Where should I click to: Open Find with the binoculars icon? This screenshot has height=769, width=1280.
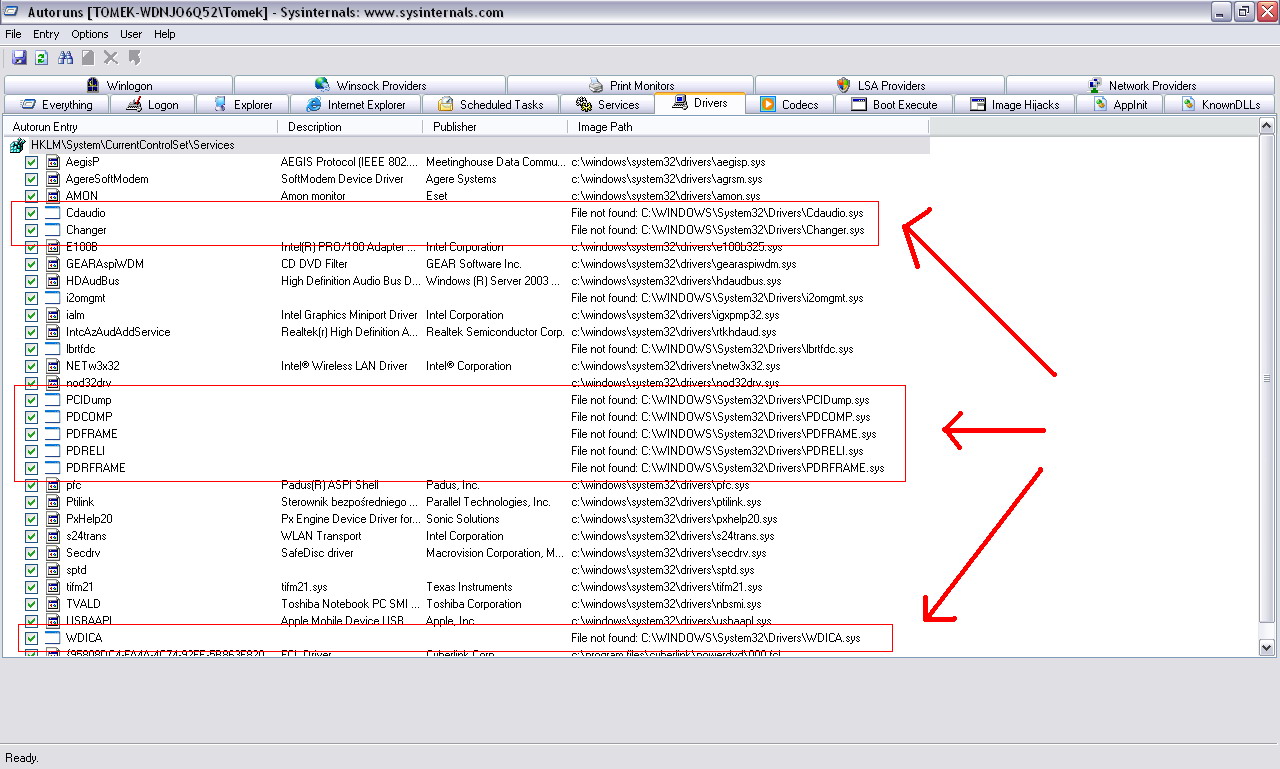pos(66,58)
